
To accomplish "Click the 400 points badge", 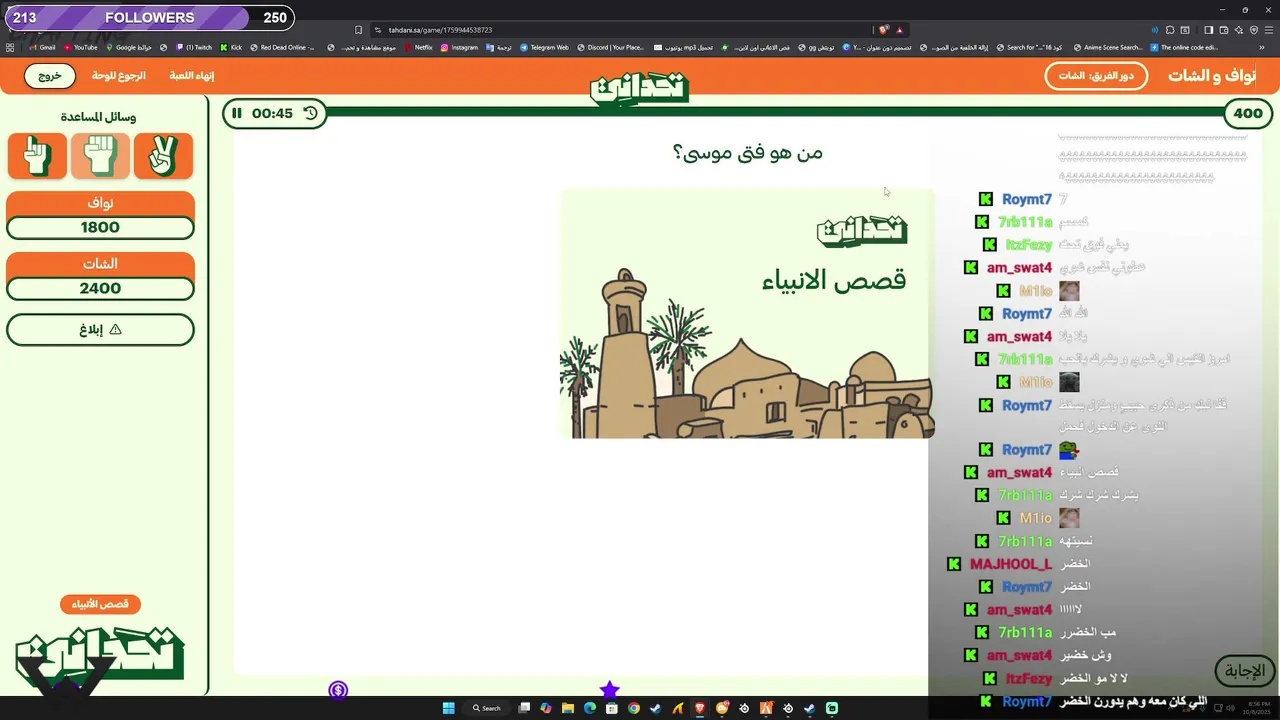I will (x=1248, y=113).
